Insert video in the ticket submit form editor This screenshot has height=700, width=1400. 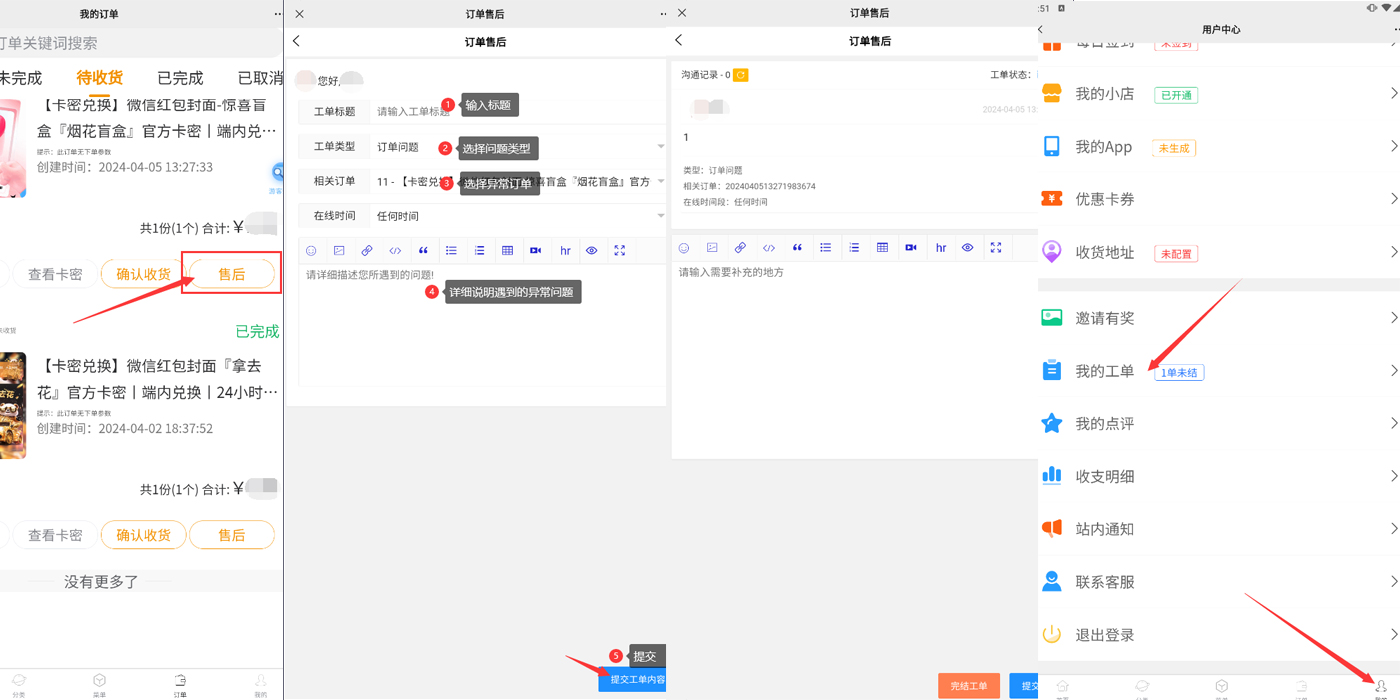[535, 251]
